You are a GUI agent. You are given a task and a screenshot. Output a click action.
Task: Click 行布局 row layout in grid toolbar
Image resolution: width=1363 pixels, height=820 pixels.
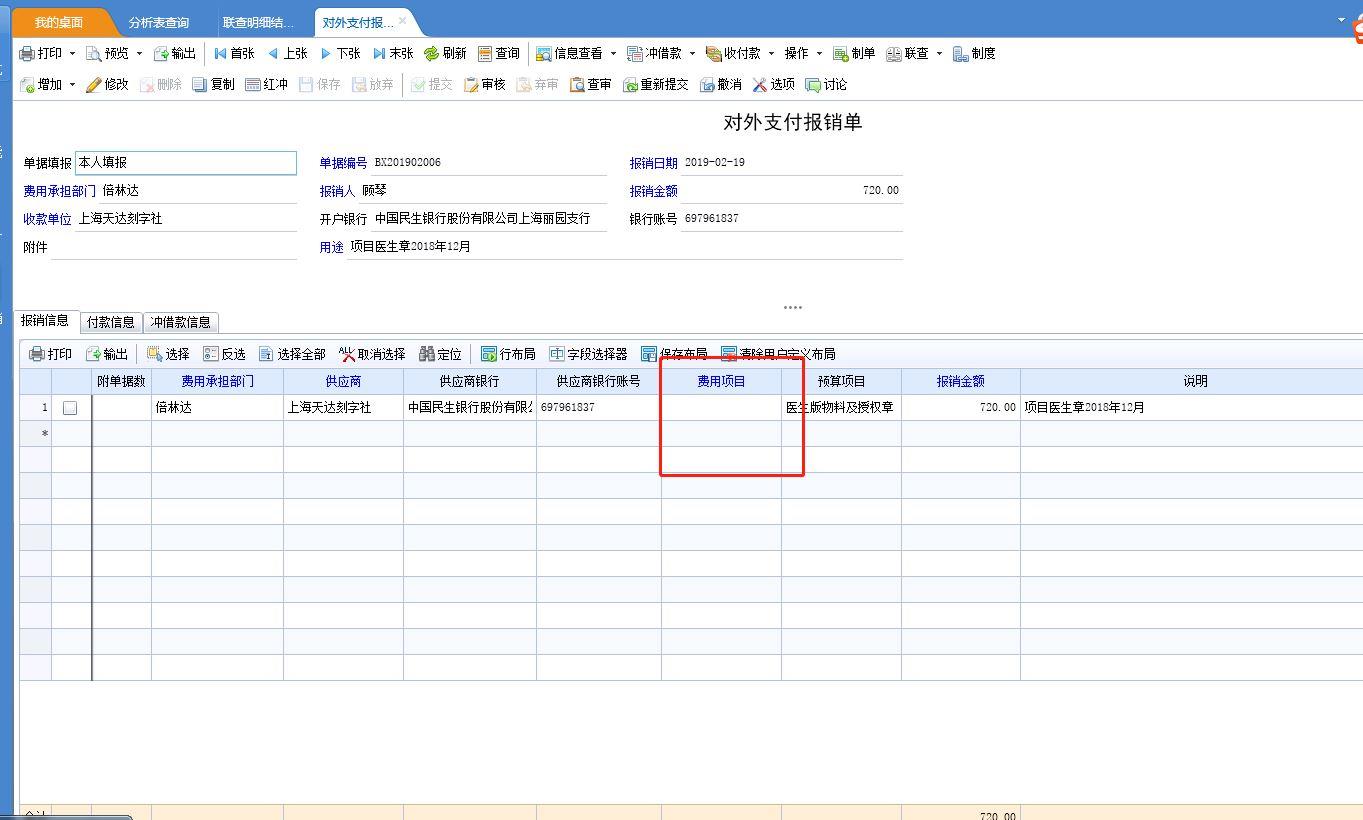pyautogui.click(x=508, y=354)
